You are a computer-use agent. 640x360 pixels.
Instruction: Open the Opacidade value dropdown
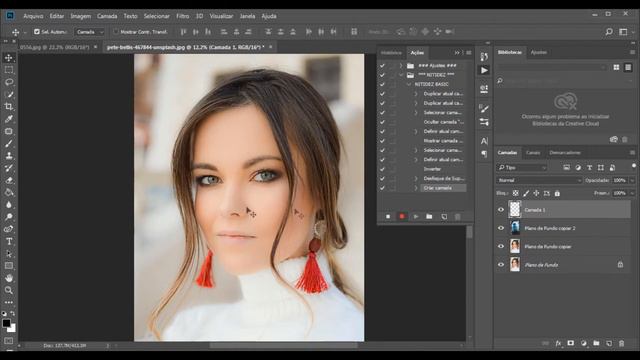(632, 180)
